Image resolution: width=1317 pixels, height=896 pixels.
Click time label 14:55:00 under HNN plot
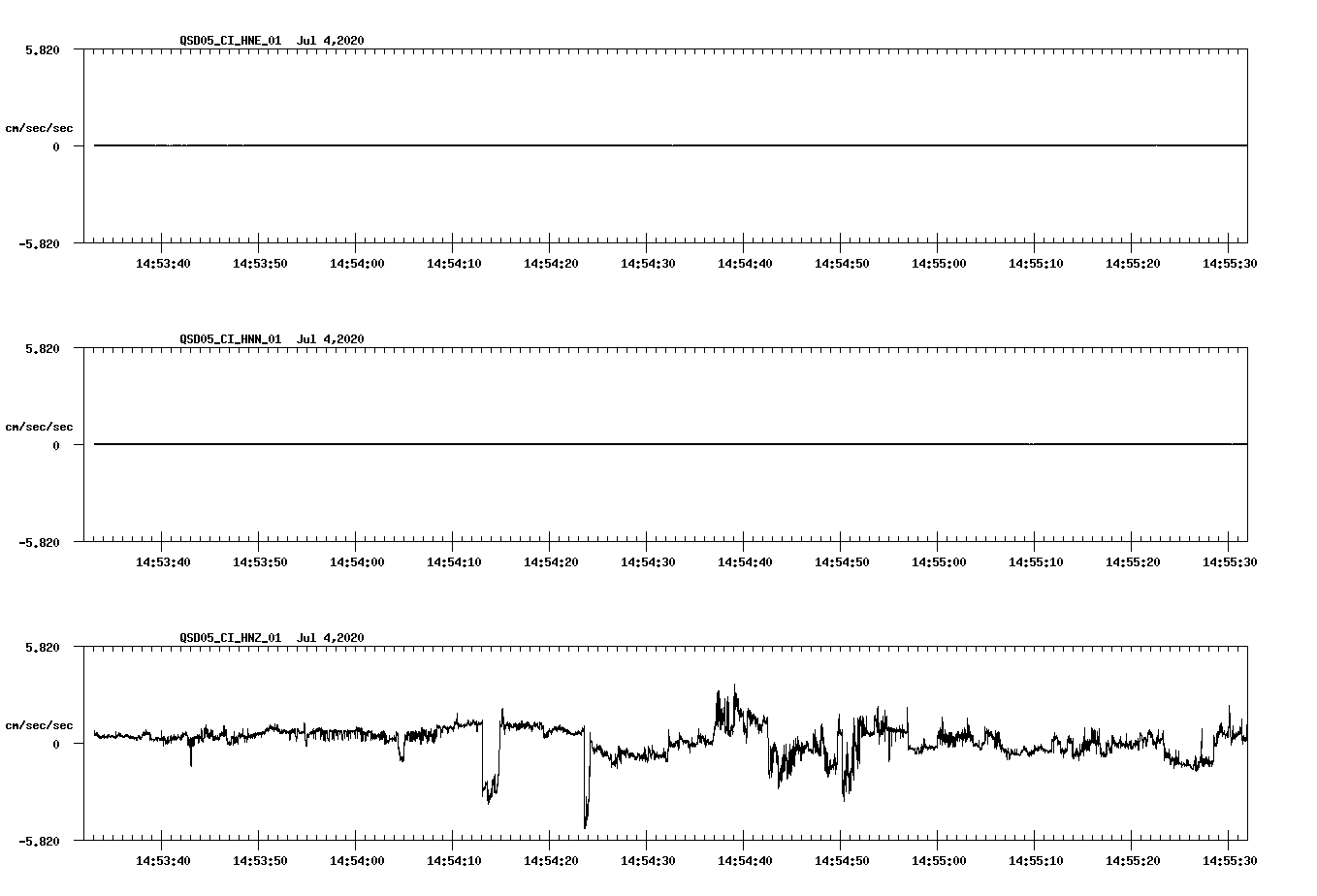pos(939,562)
